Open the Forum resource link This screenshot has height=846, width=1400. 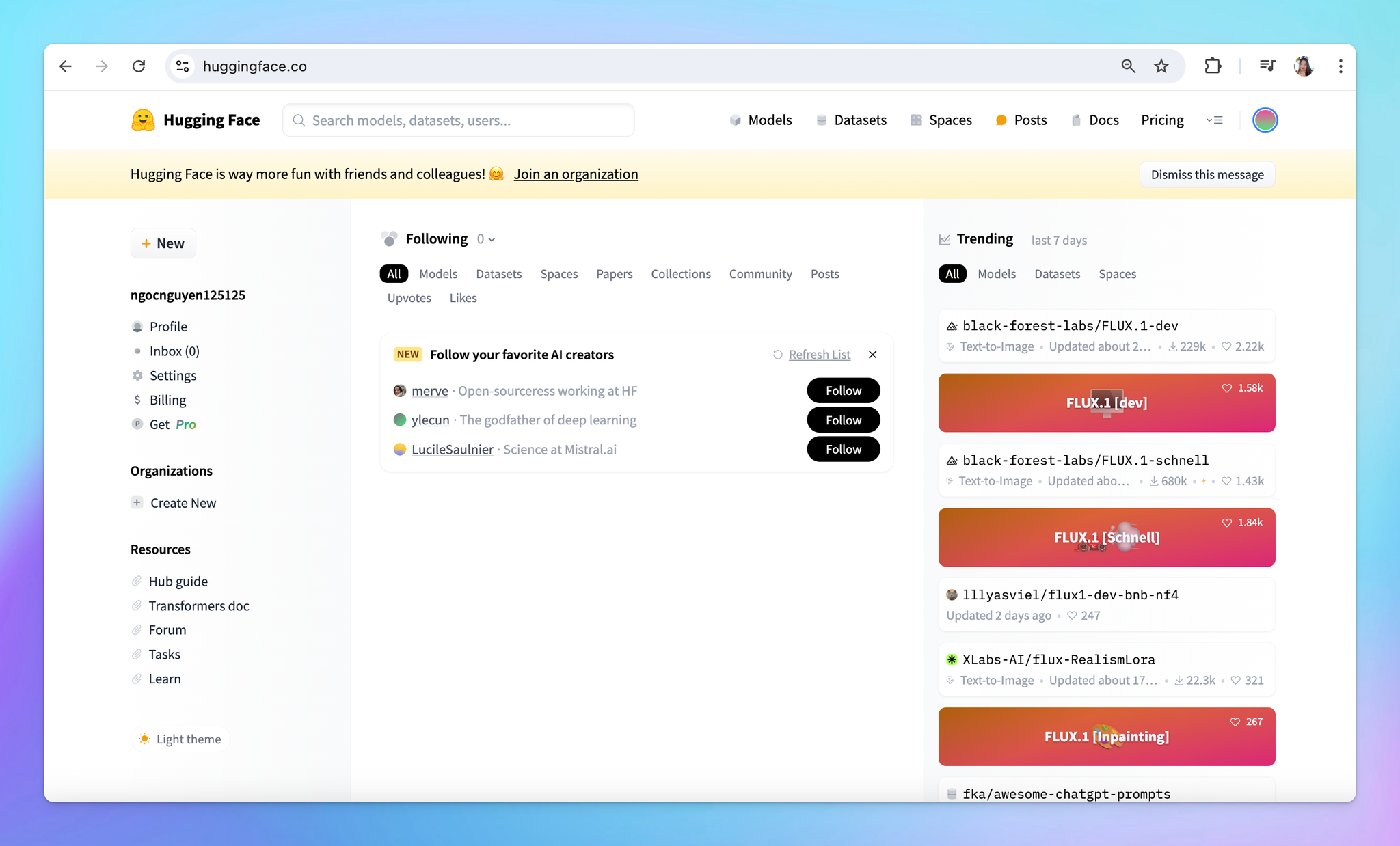[167, 630]
